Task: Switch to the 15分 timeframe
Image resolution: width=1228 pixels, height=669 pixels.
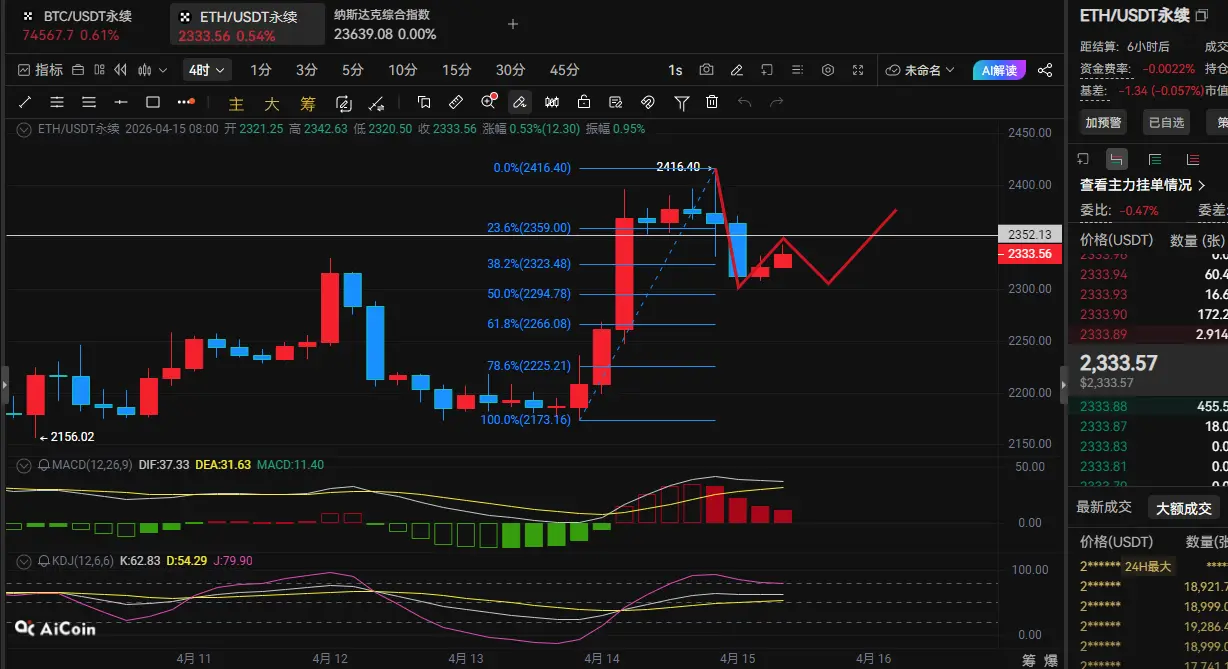Action: tap(457, 70)
